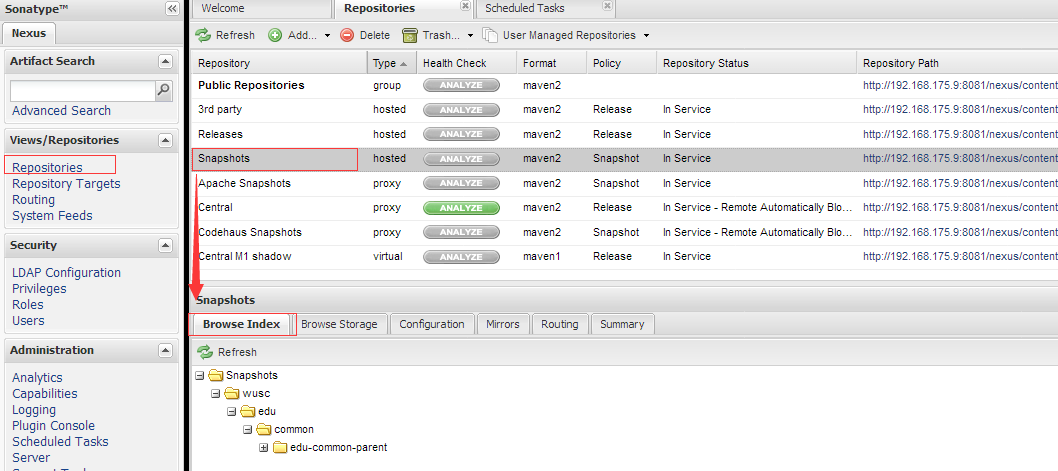This screenshot has height=471, width=1058.
Task: Select the Apache Snapshots repository row
Action: click(625, 184)
